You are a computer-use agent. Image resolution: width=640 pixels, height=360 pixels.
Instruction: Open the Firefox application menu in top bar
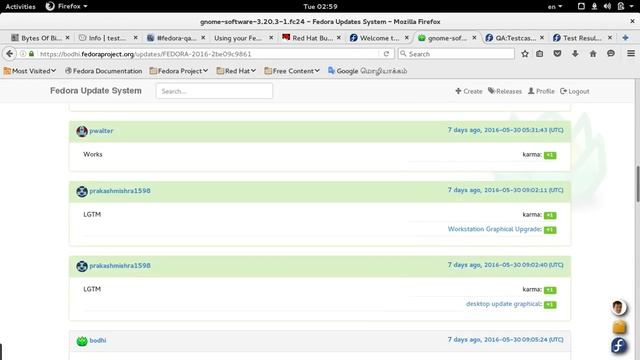coord(67,6)
